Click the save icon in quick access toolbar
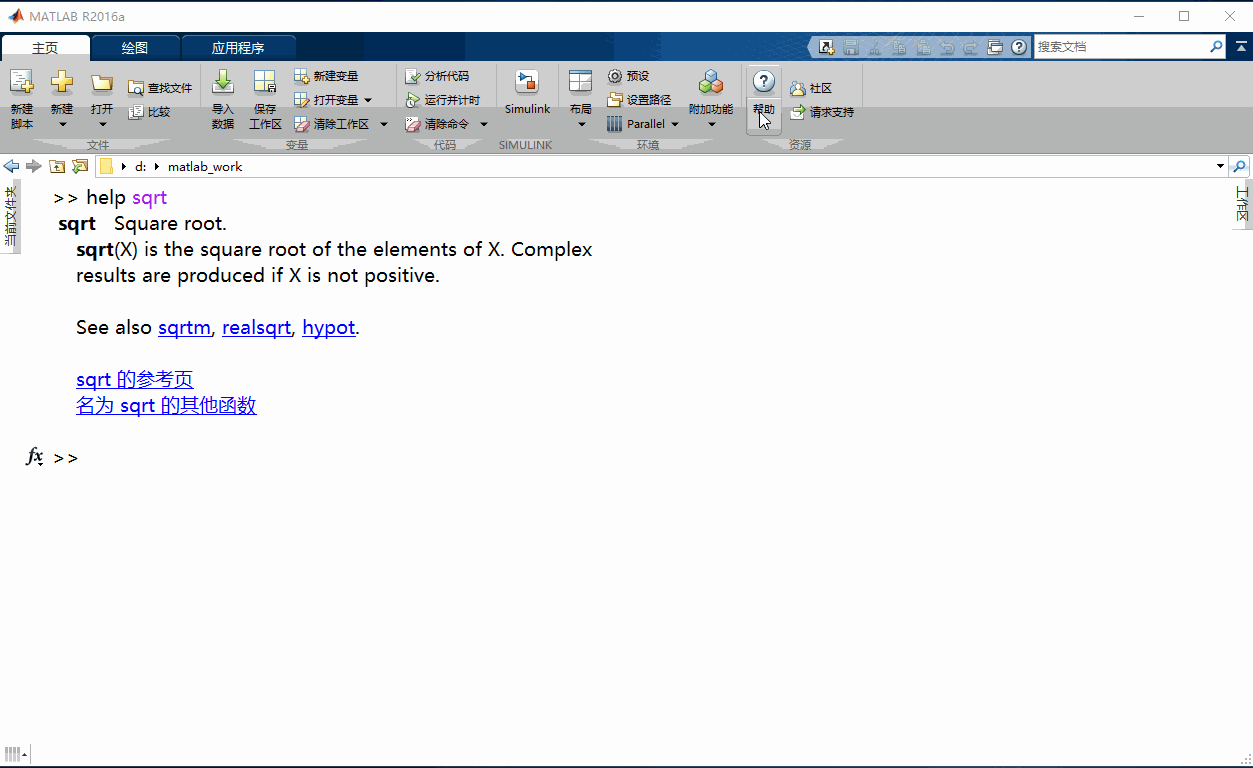The height and width of the screenshot is (768, 1253). coord(851,47)
